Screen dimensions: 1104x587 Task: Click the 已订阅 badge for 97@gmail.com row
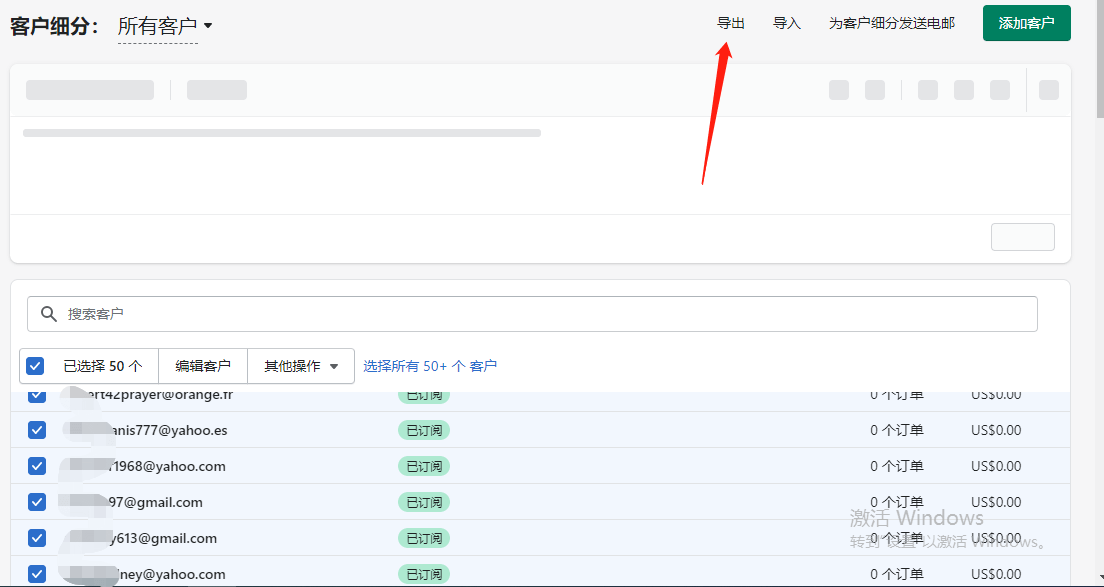424,502
